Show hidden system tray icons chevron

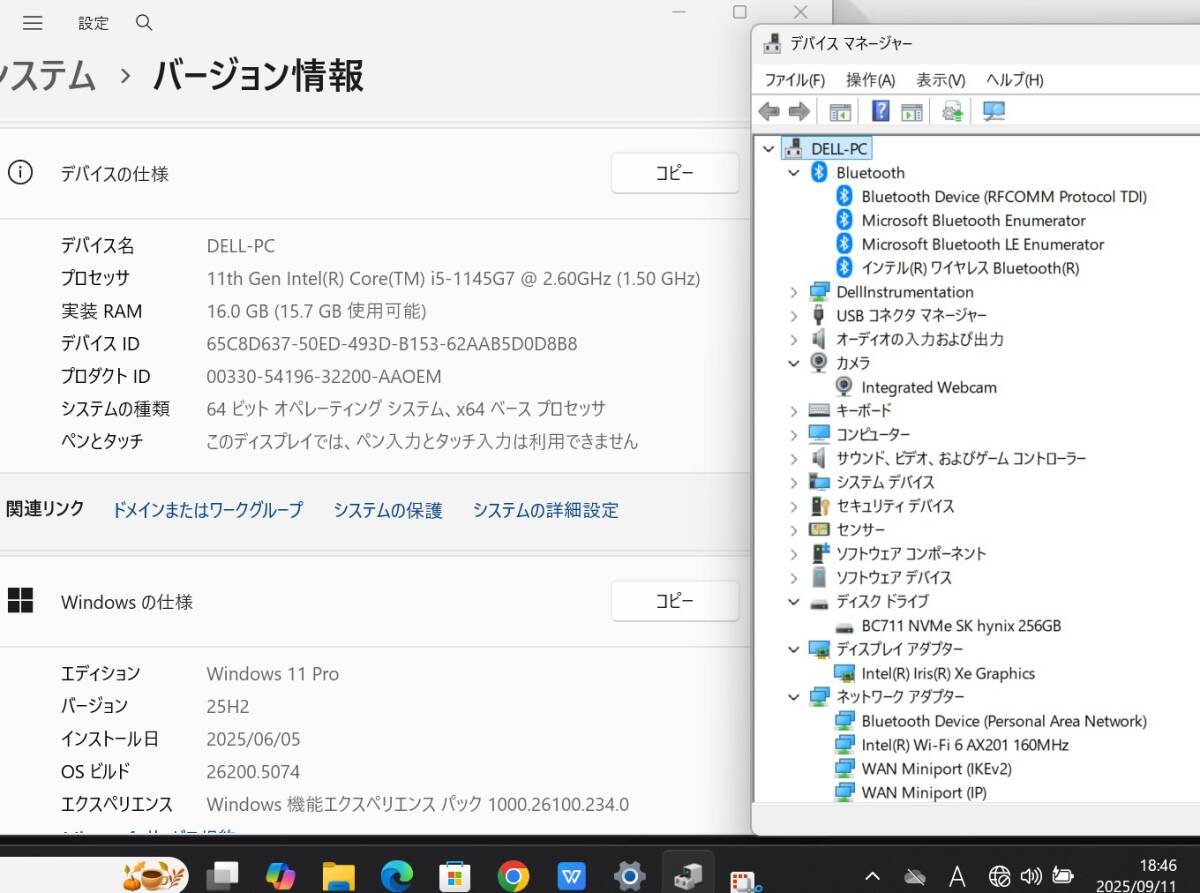872,876
